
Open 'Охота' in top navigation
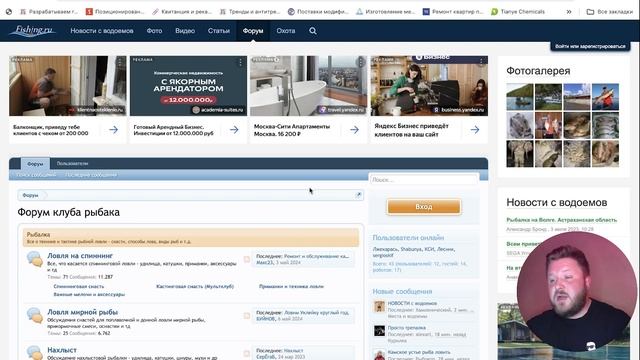(x=286, y=31)
